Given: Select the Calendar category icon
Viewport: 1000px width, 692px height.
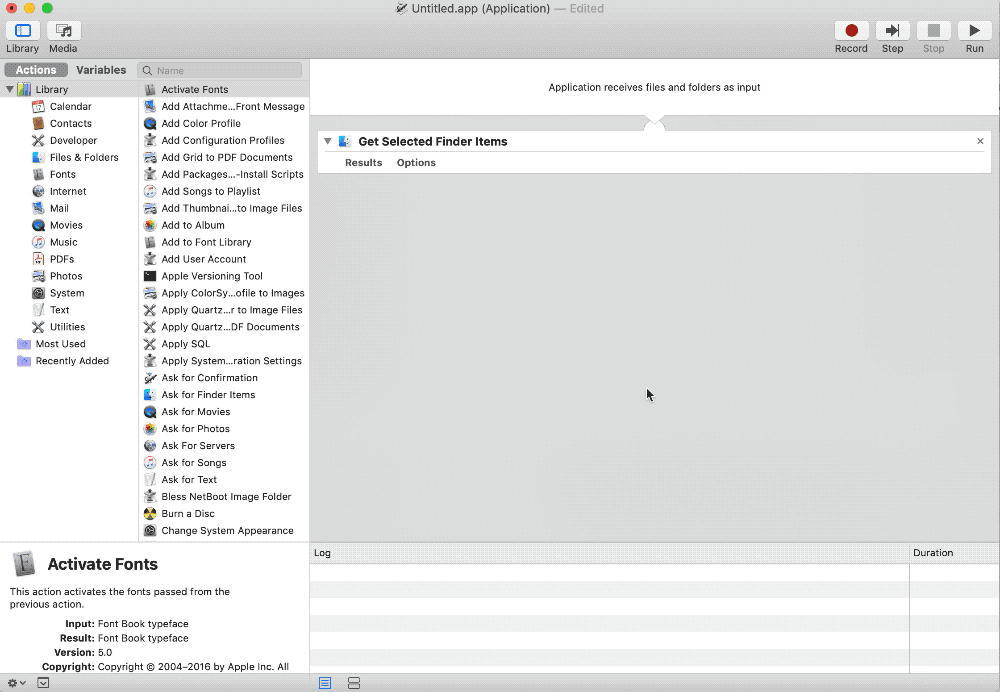Looking at the screenshot, I should point(38,107).
